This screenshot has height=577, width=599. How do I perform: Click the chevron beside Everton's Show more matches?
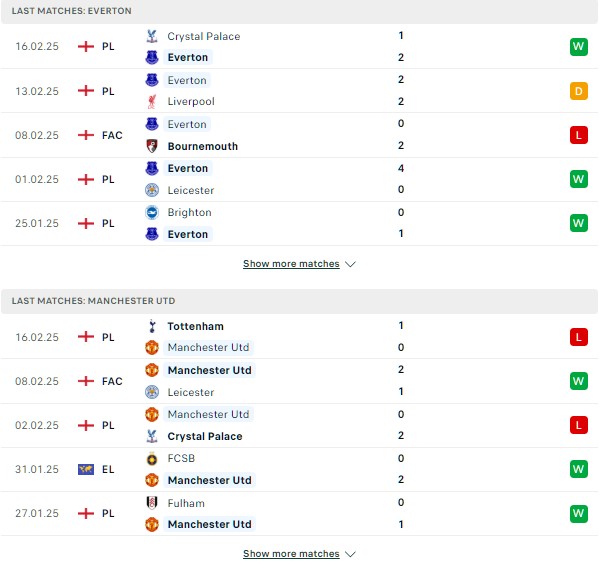(x=350, y=264)
